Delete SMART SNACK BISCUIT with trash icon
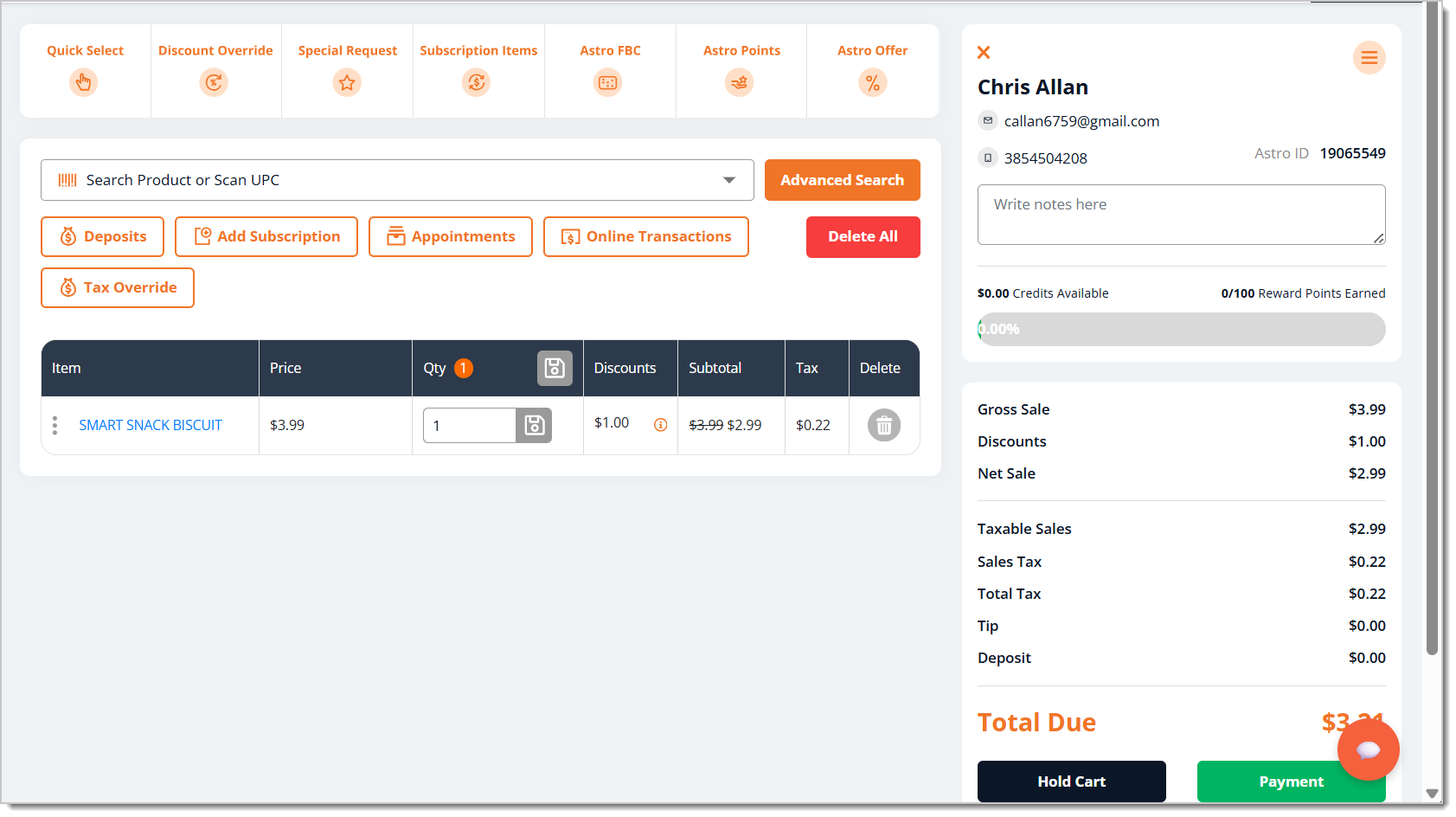The image size is (1456, 817). 884,425
